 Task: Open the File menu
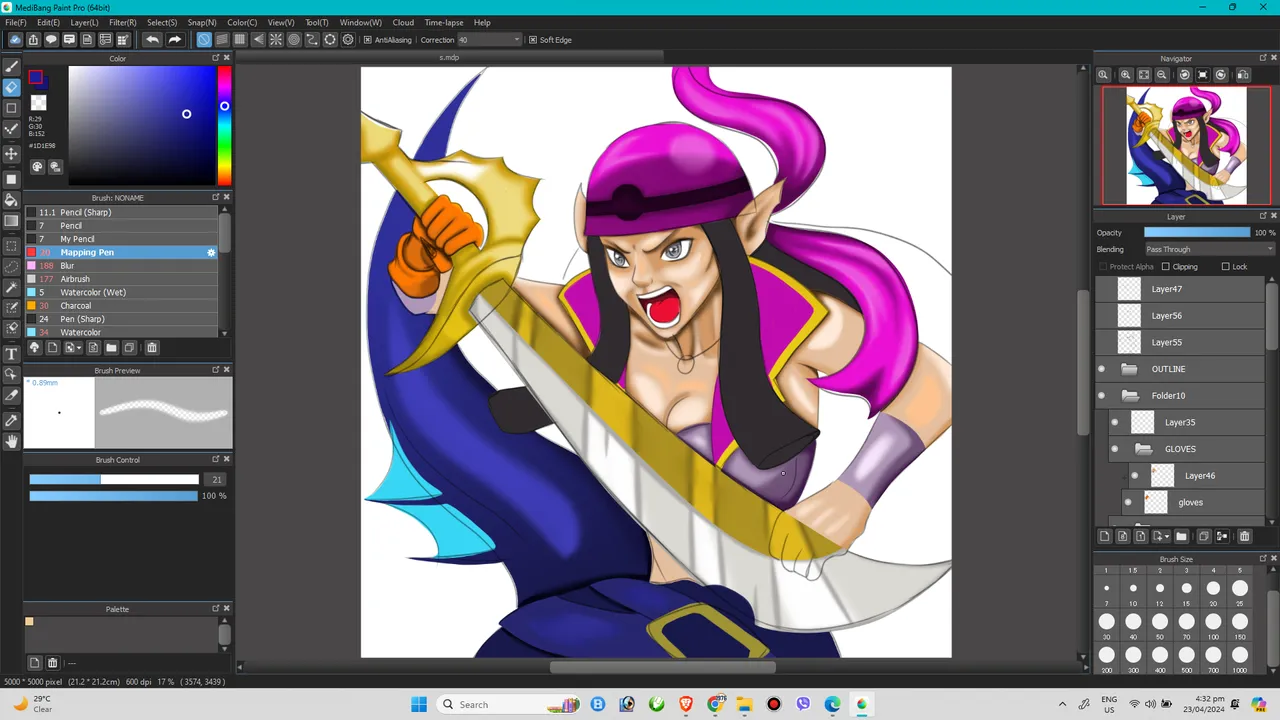[x=15, y=22]
